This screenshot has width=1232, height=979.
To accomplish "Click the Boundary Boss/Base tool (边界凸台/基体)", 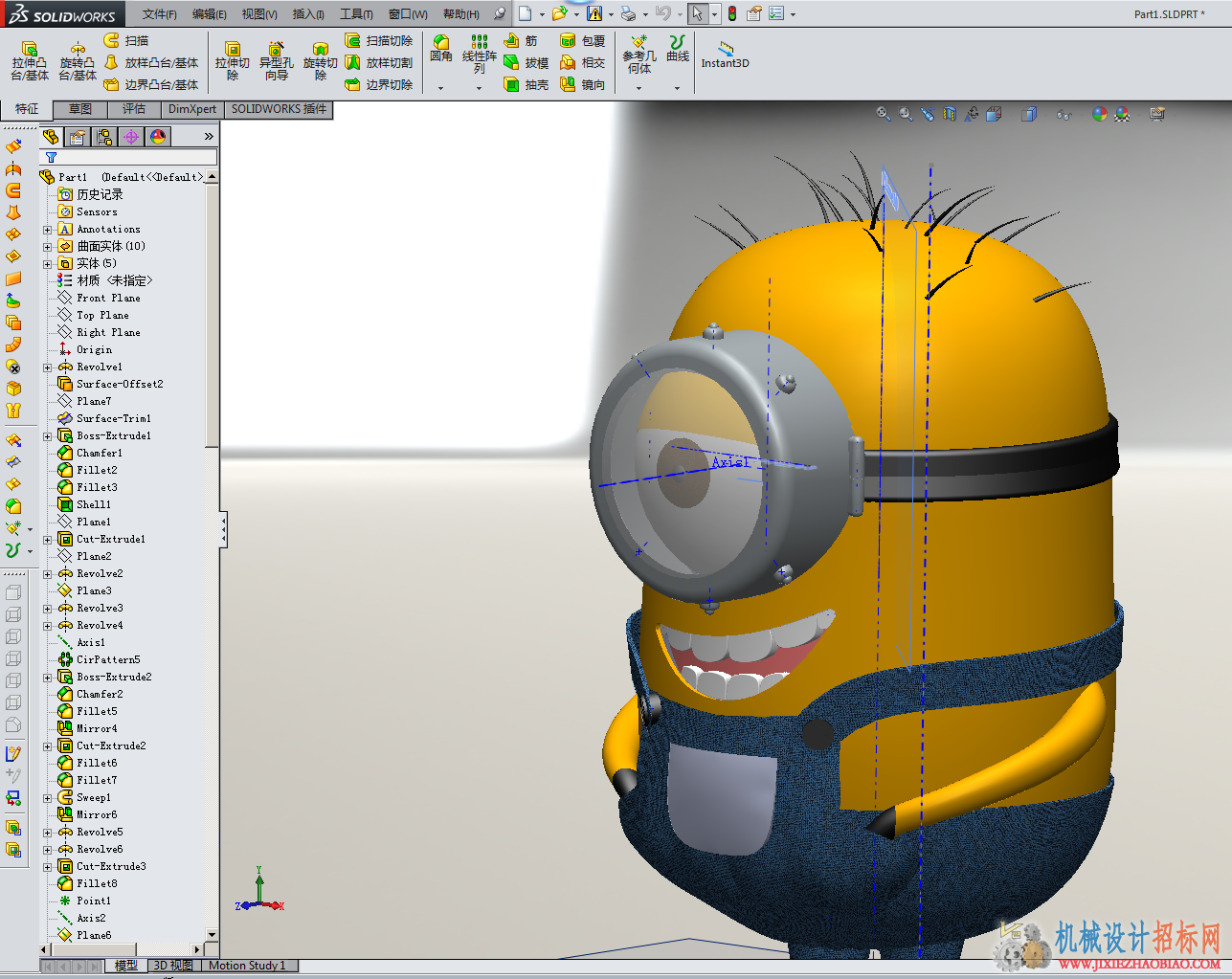I will (x=150, y=84).
